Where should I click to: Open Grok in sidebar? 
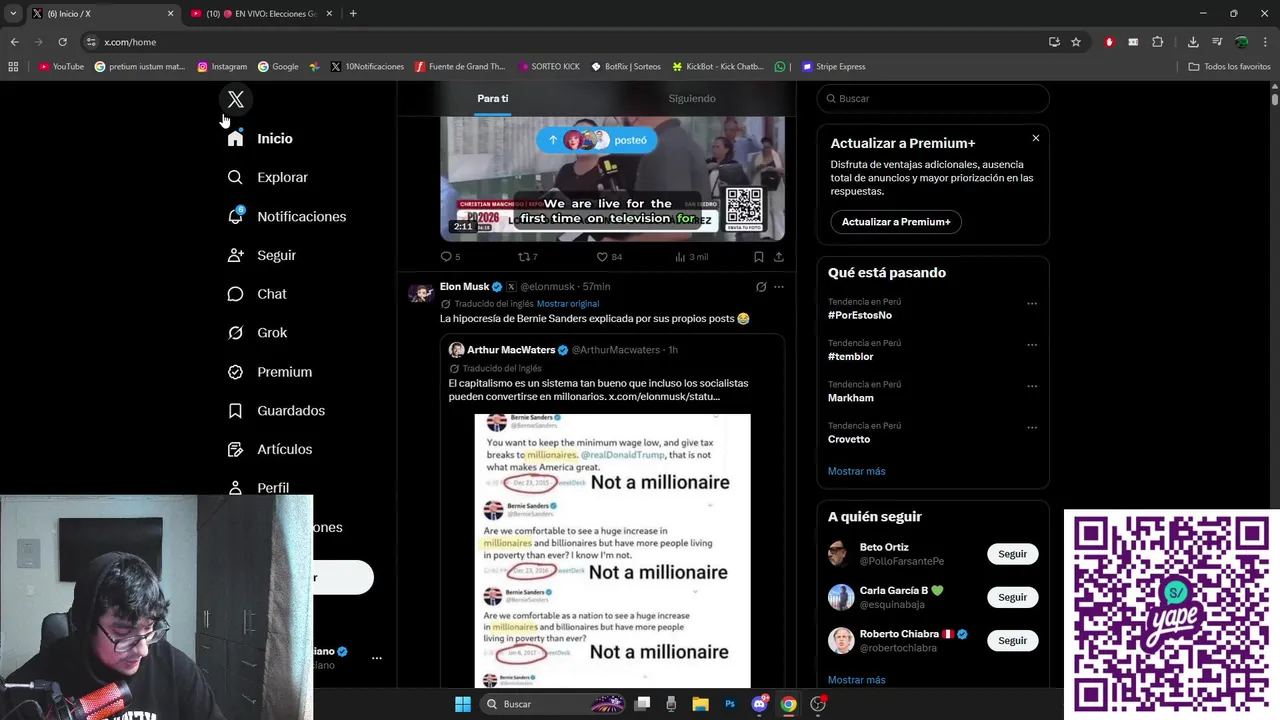point(257,333)
